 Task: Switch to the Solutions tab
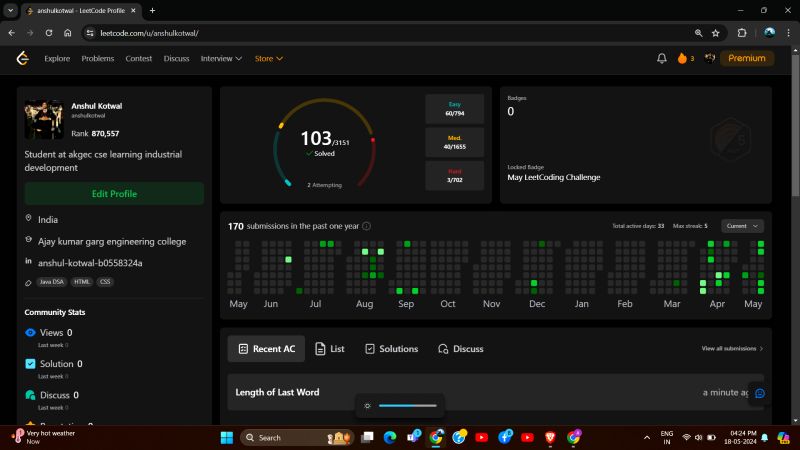[x=391, y=349]
